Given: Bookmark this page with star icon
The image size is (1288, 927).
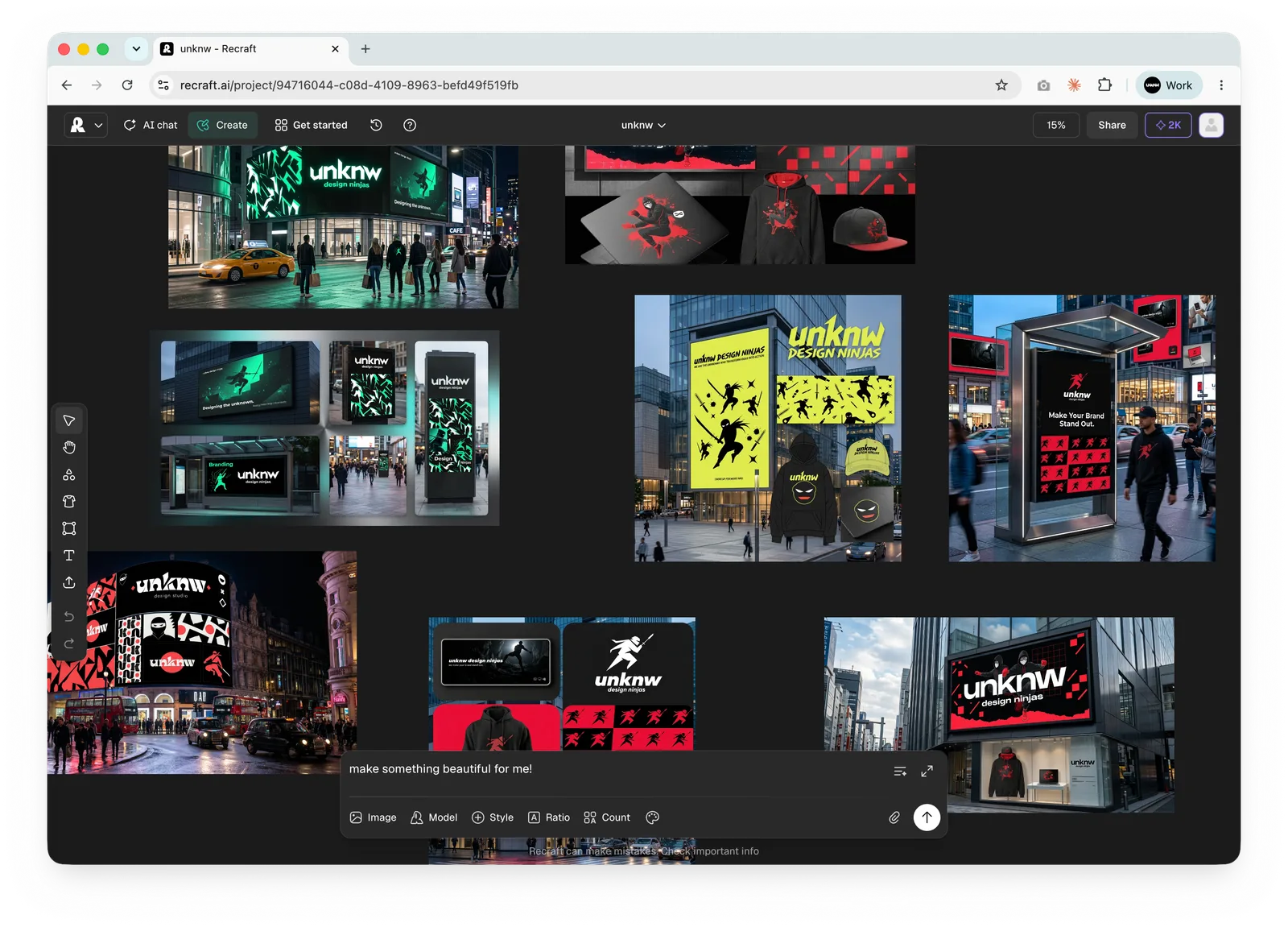Looking at the screenshot, I should pos(1001,85).
